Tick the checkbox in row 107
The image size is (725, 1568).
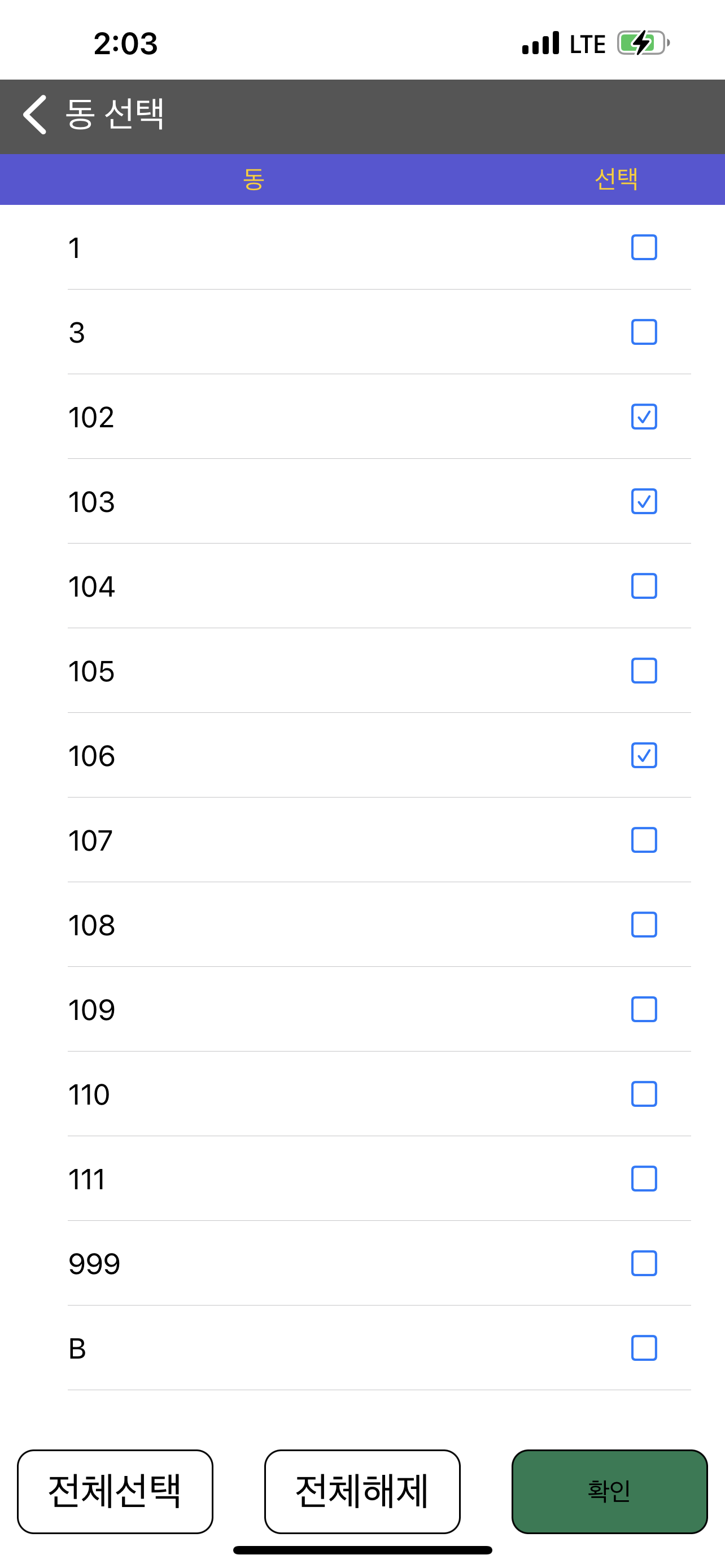(644, 840)
